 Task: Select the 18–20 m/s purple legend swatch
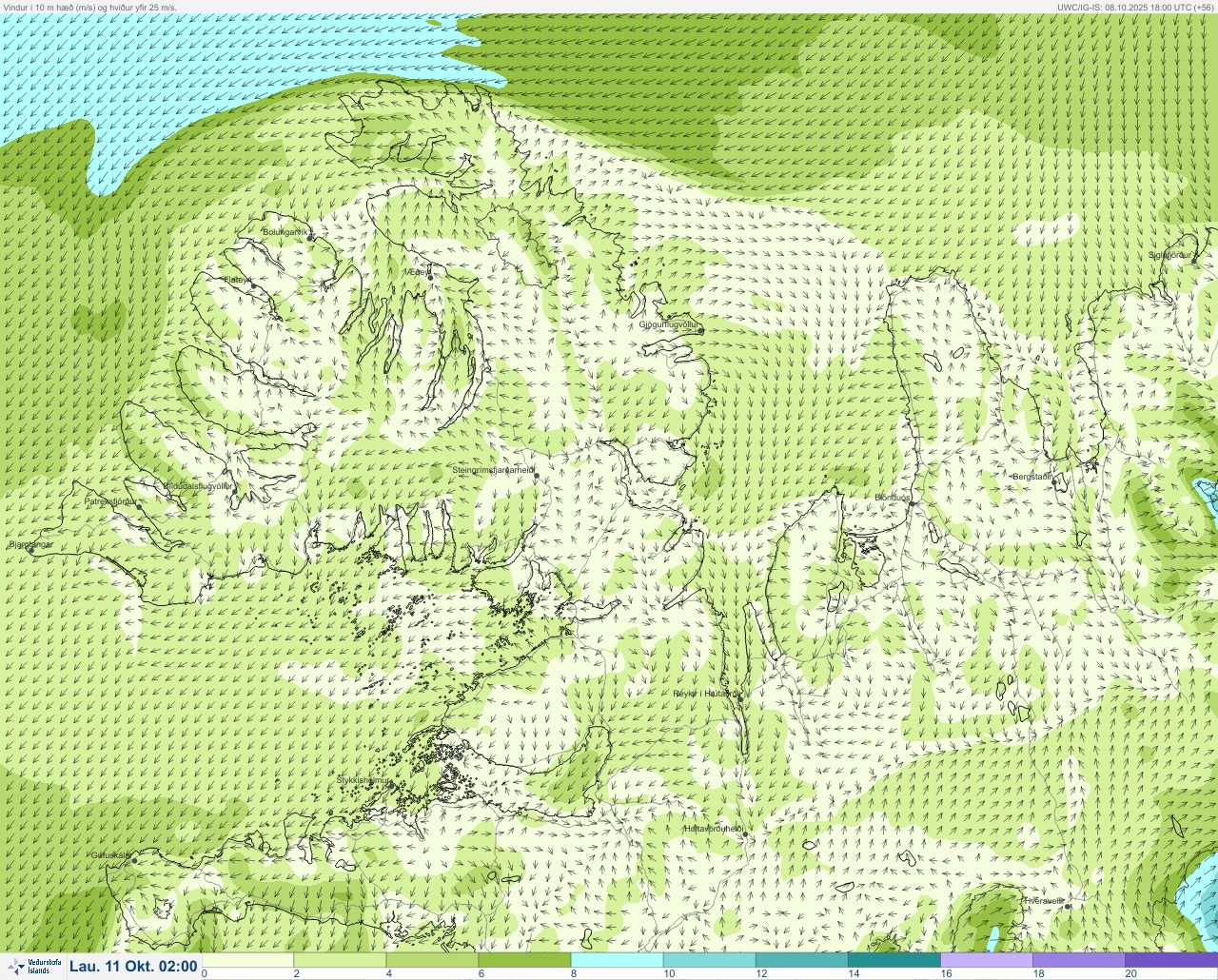coord(1078,960)
